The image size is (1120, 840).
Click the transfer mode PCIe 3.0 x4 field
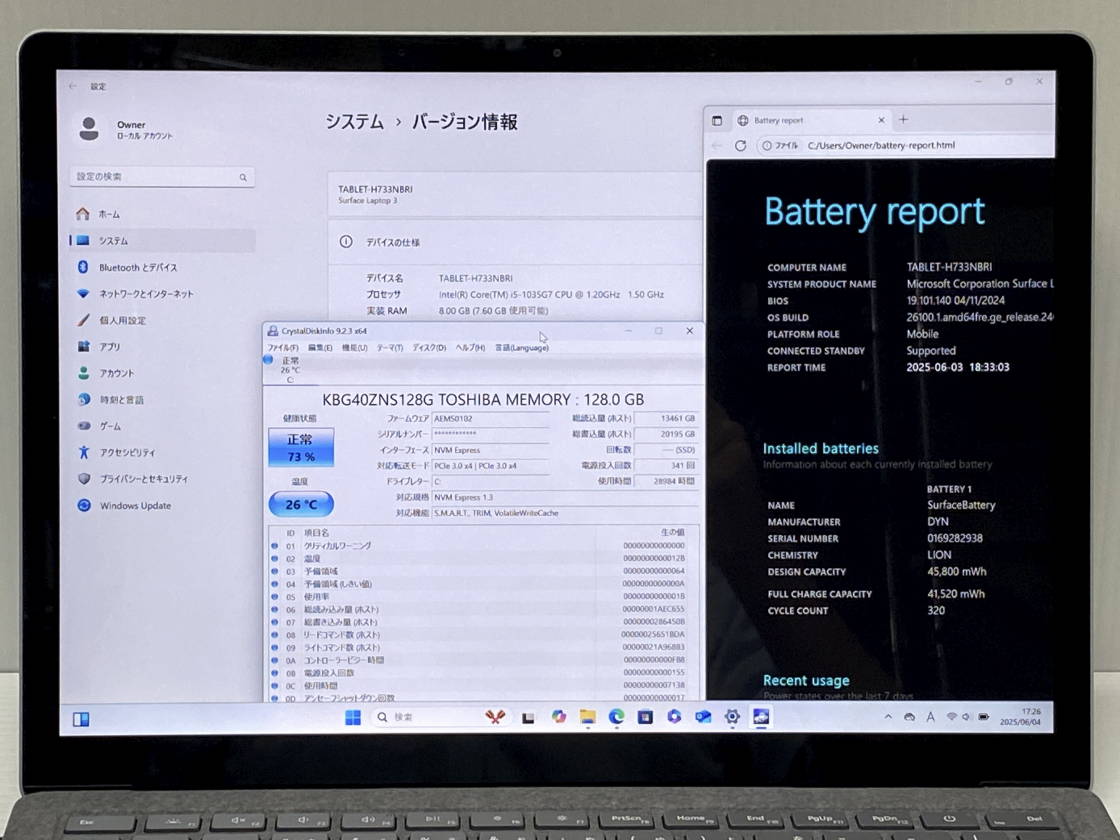[490, 466]
